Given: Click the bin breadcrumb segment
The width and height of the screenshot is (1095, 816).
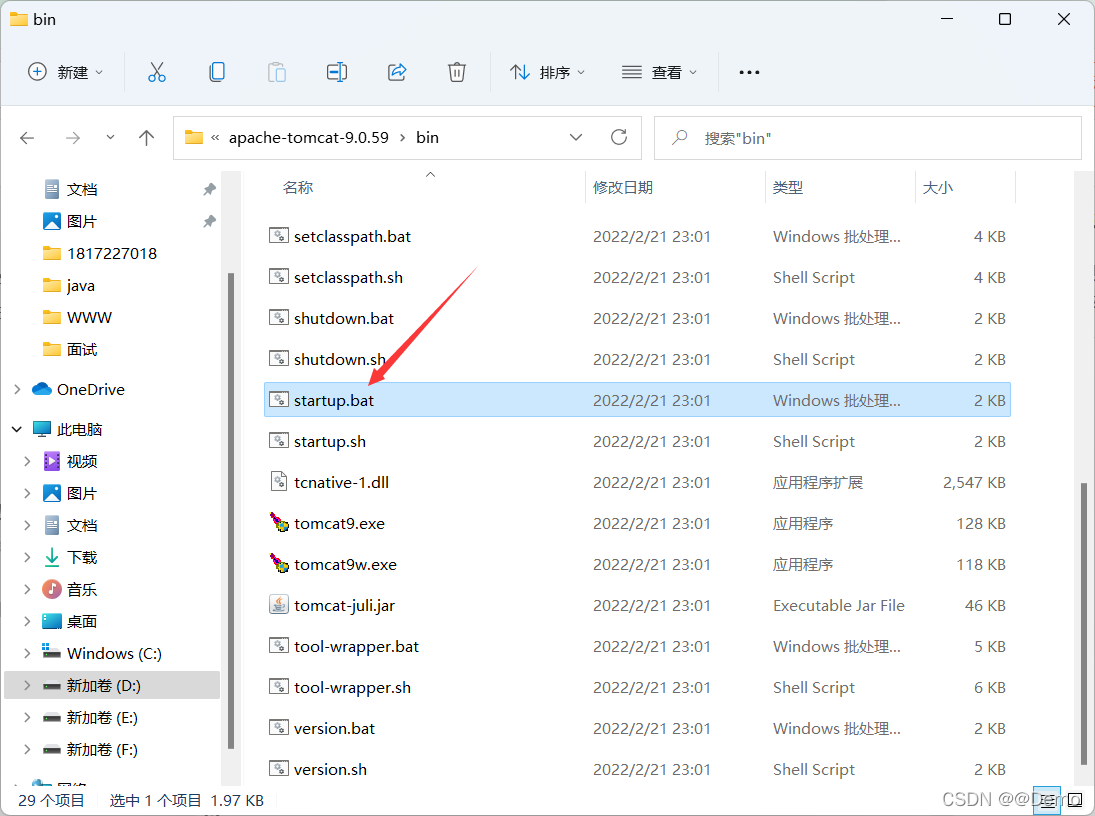Looking at the screenshot, I should point(427,138).
